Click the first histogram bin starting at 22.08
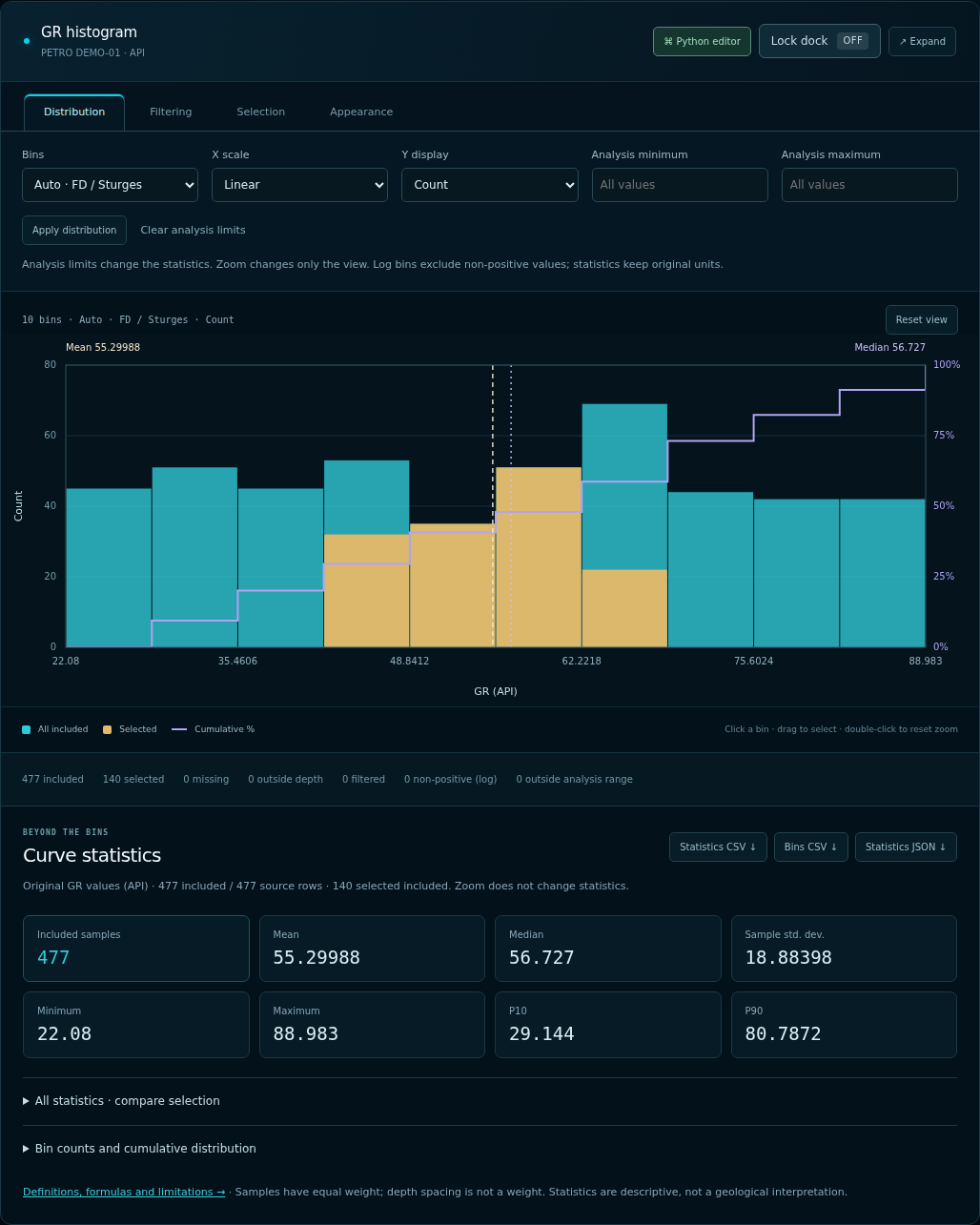980x1225 pixels. click(x=109, y=568)
